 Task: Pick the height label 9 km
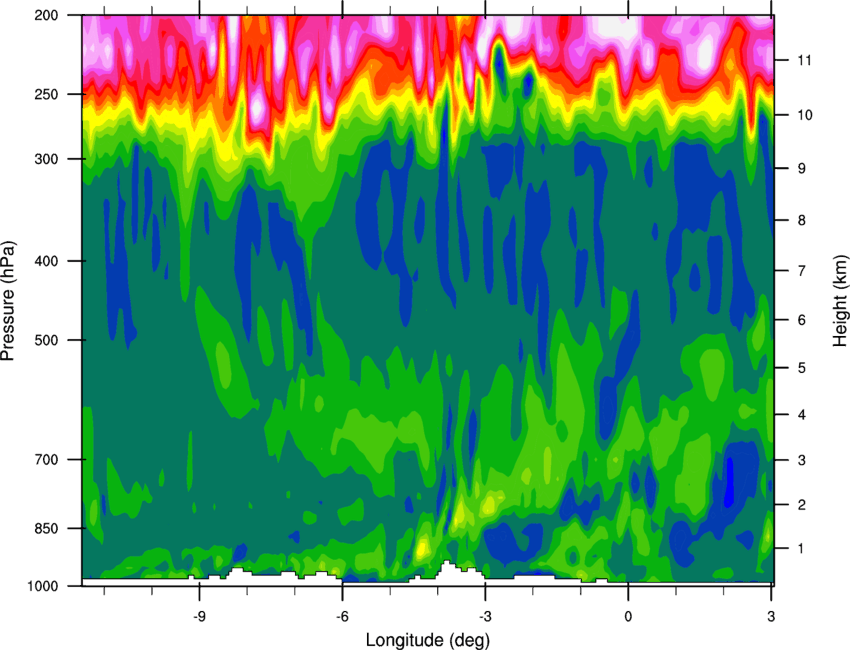[801, 168]
